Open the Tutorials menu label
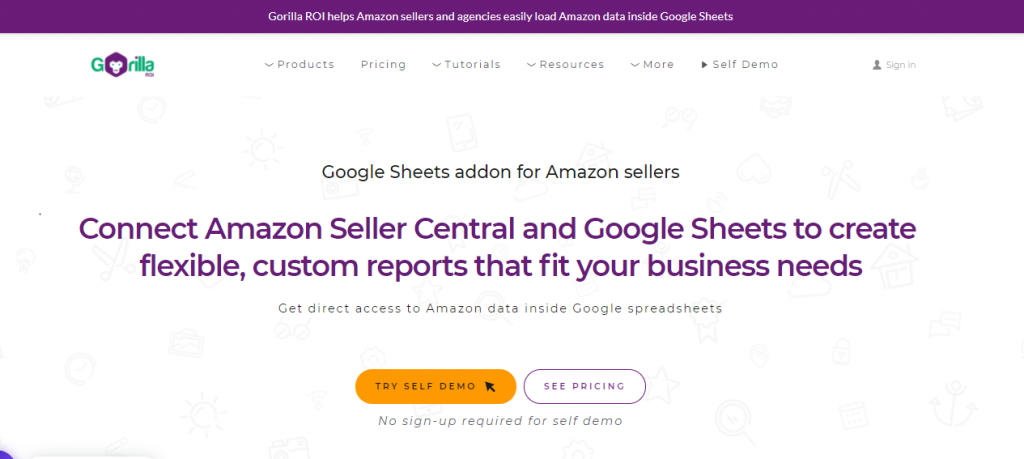The height and width of the screenshot is (459, 1024). (x=472, y=65)
